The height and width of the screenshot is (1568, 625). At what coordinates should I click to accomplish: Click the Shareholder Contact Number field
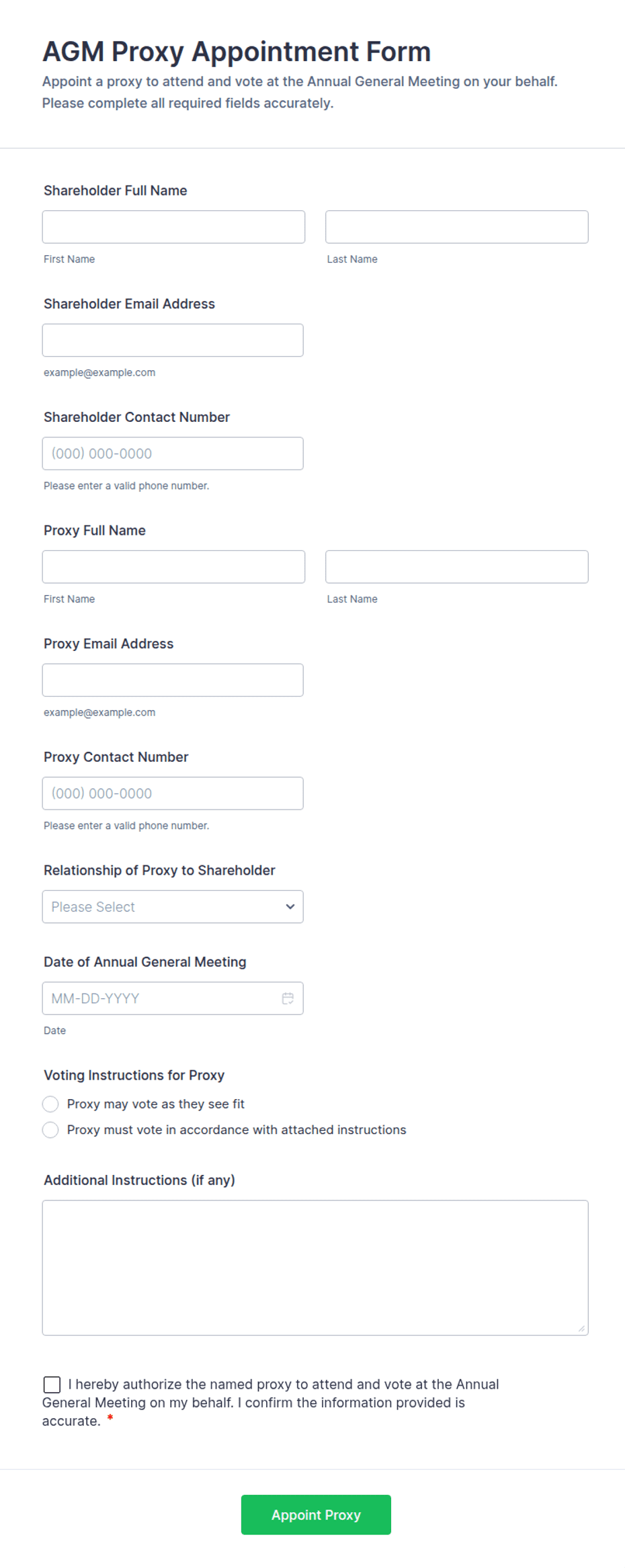coord(173,453)
